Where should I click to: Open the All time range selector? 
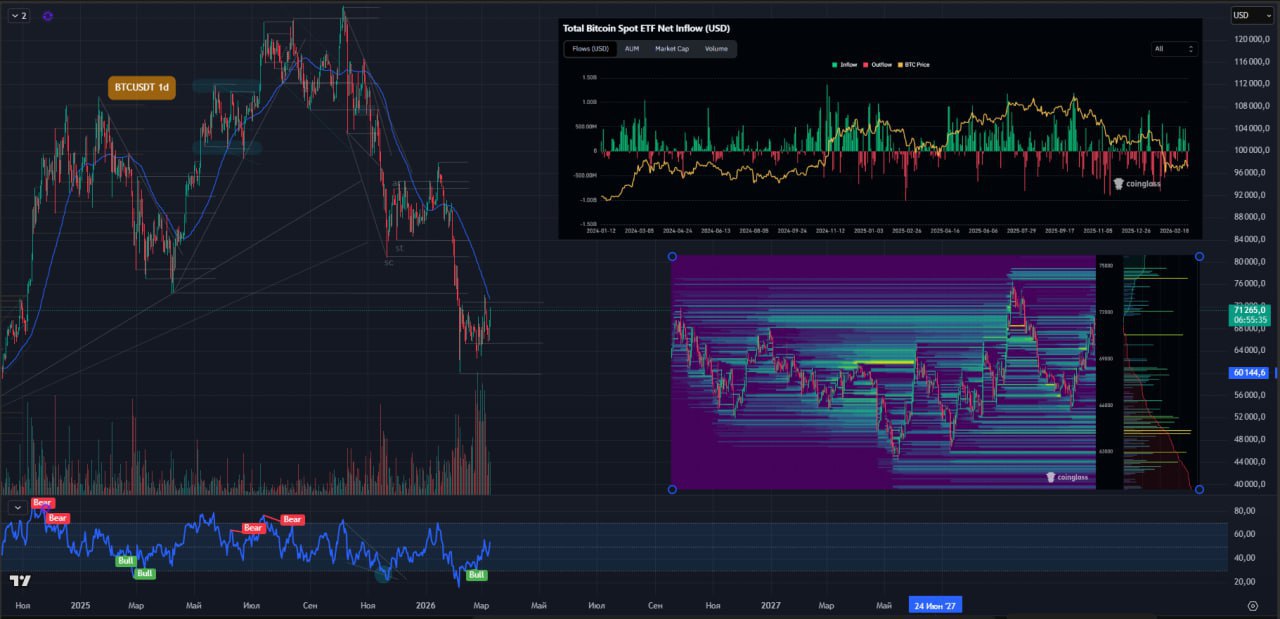tap(1174, 48)
